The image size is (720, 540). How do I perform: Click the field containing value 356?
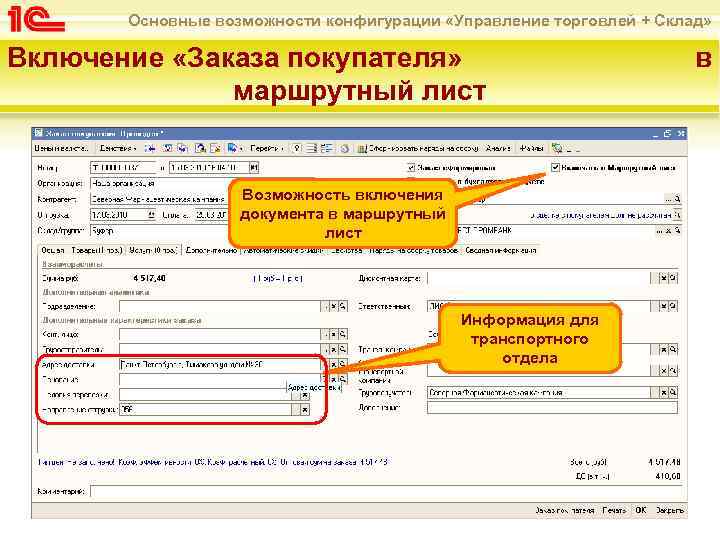click(x=205, y=409)
